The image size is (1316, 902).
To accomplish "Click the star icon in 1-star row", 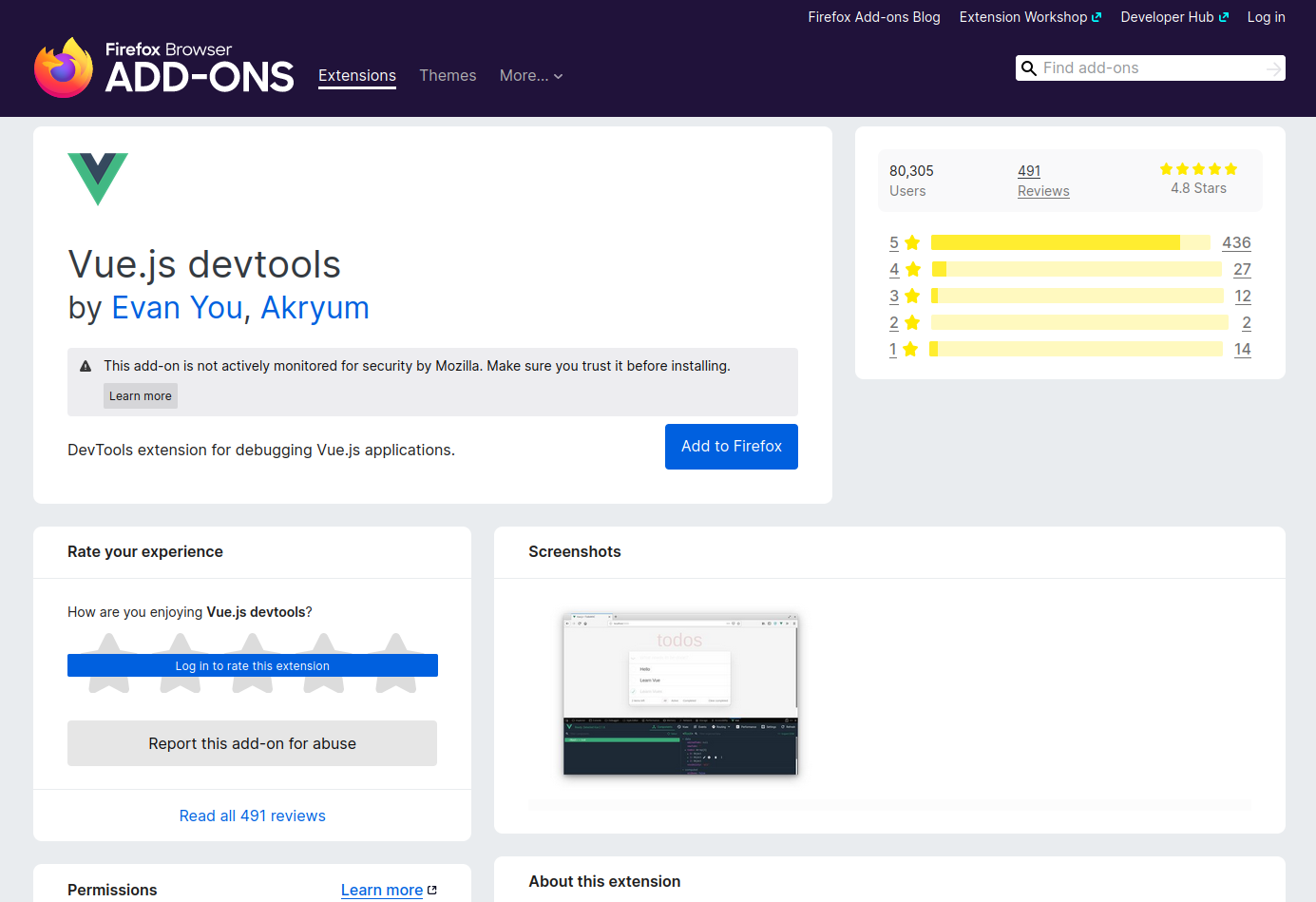I will 910,349.
